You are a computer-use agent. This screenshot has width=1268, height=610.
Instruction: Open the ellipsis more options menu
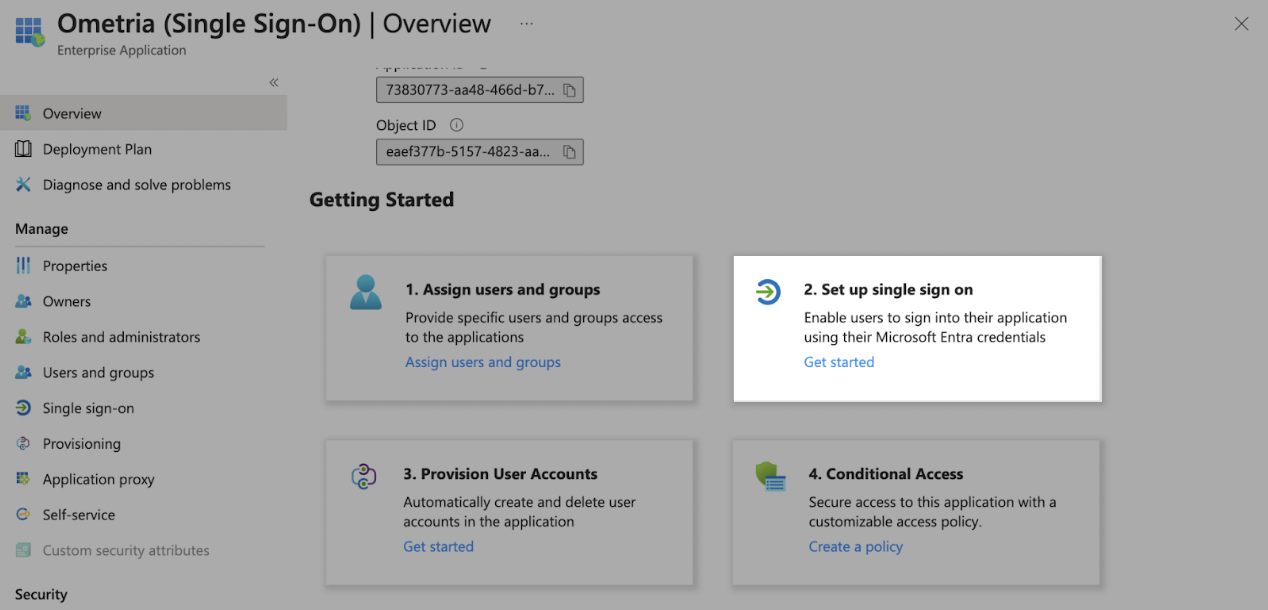point(526,23)
